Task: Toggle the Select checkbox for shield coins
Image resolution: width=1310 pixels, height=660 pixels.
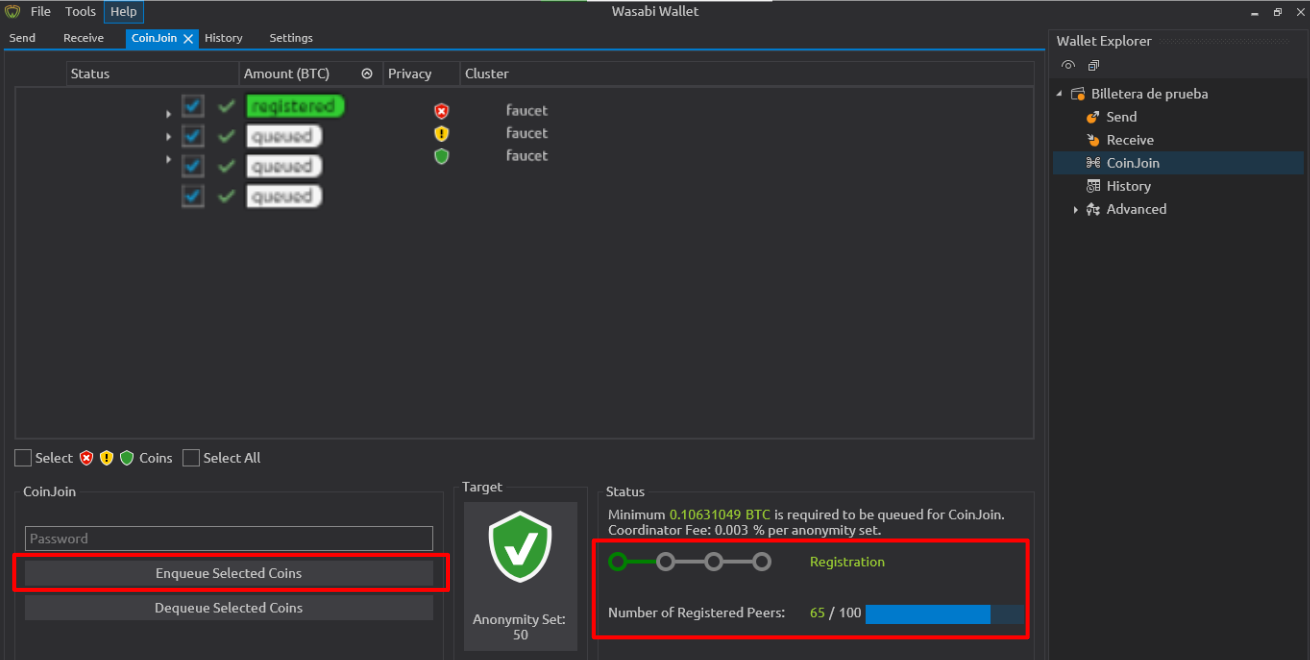Action: [22, 457]
